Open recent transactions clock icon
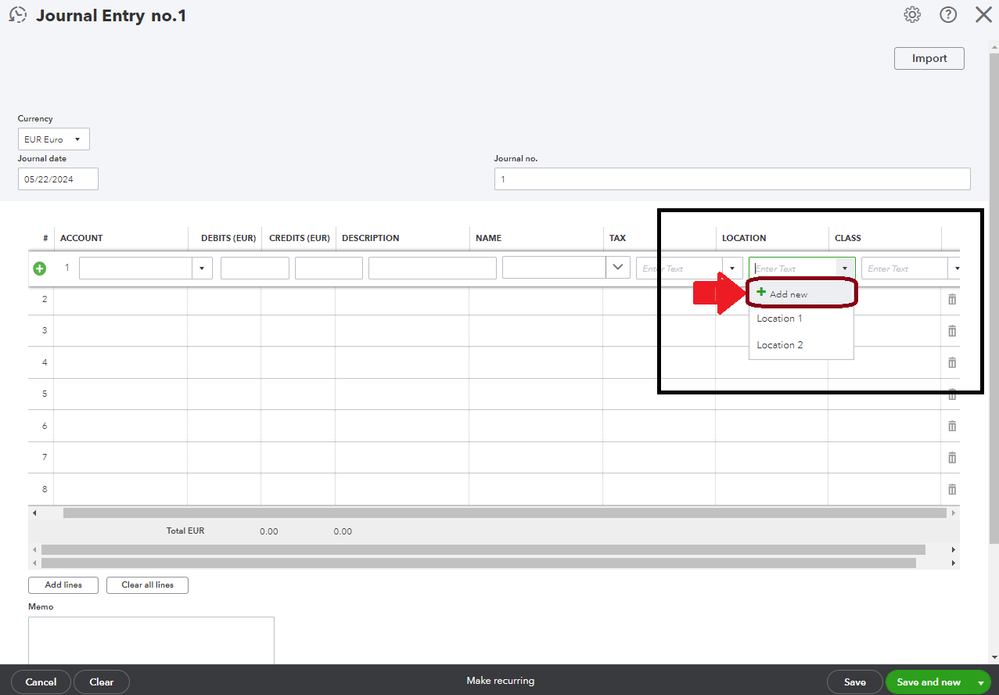 (x=18, y=15)
